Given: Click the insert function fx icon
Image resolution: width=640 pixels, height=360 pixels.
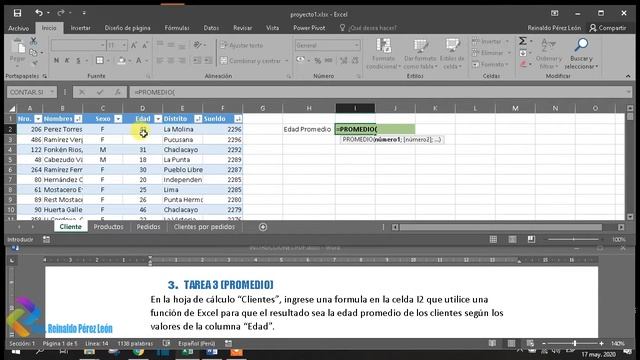Looking at the screenshot, I should click(x=118, y=92).
